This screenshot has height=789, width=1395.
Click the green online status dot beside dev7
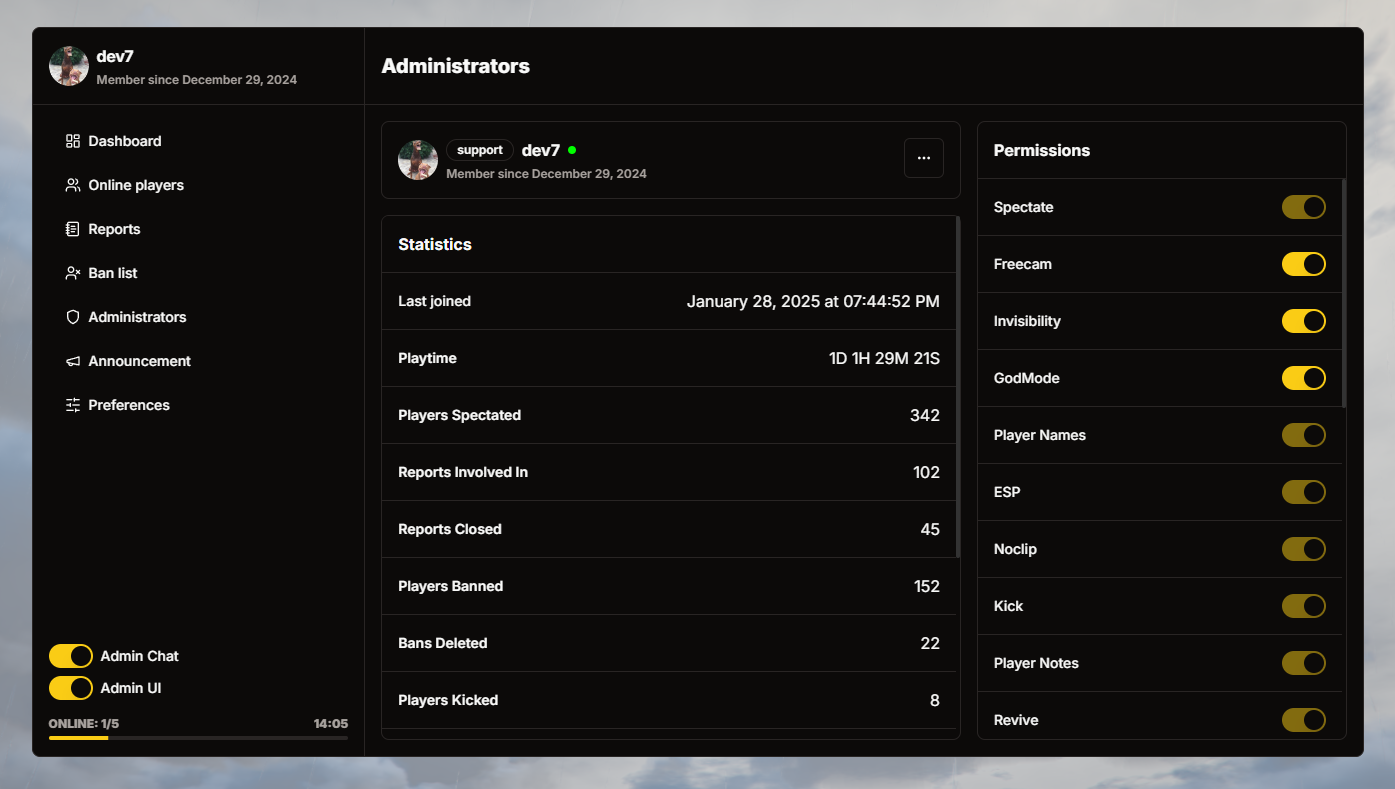point(571,149)
